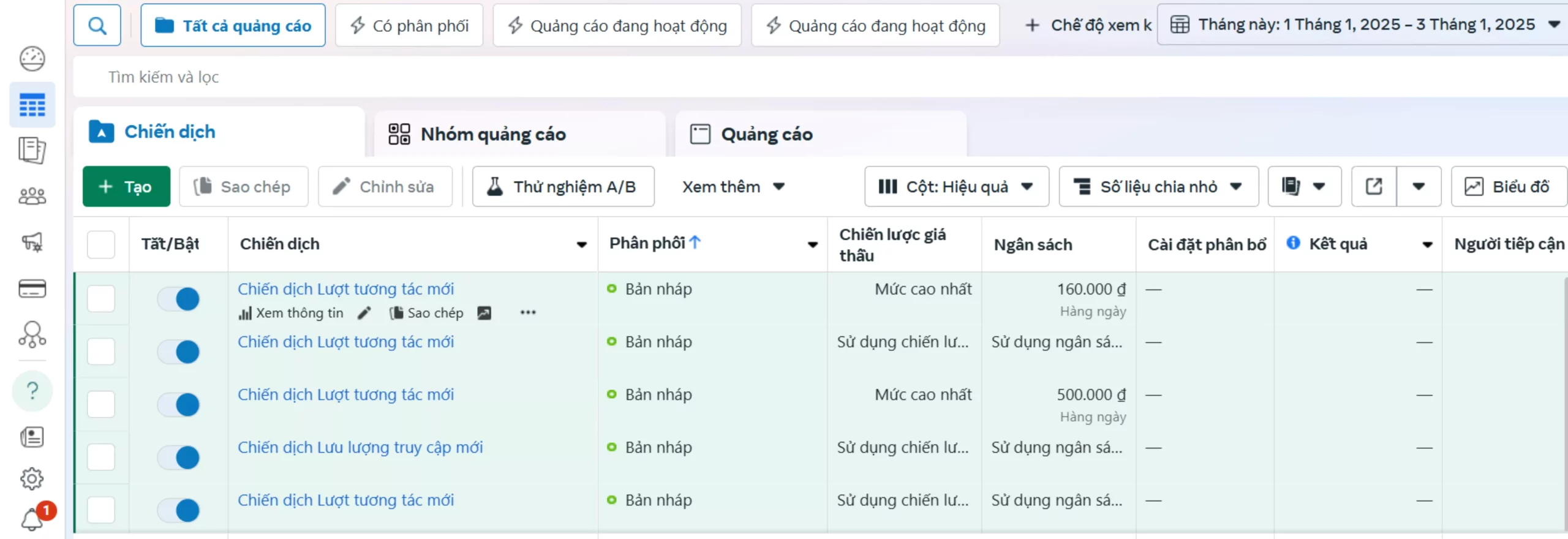Image resolution: width=1568 pixels, height=539 pixels.
Task: Click the help question mark icon
Action: (32, 390)
